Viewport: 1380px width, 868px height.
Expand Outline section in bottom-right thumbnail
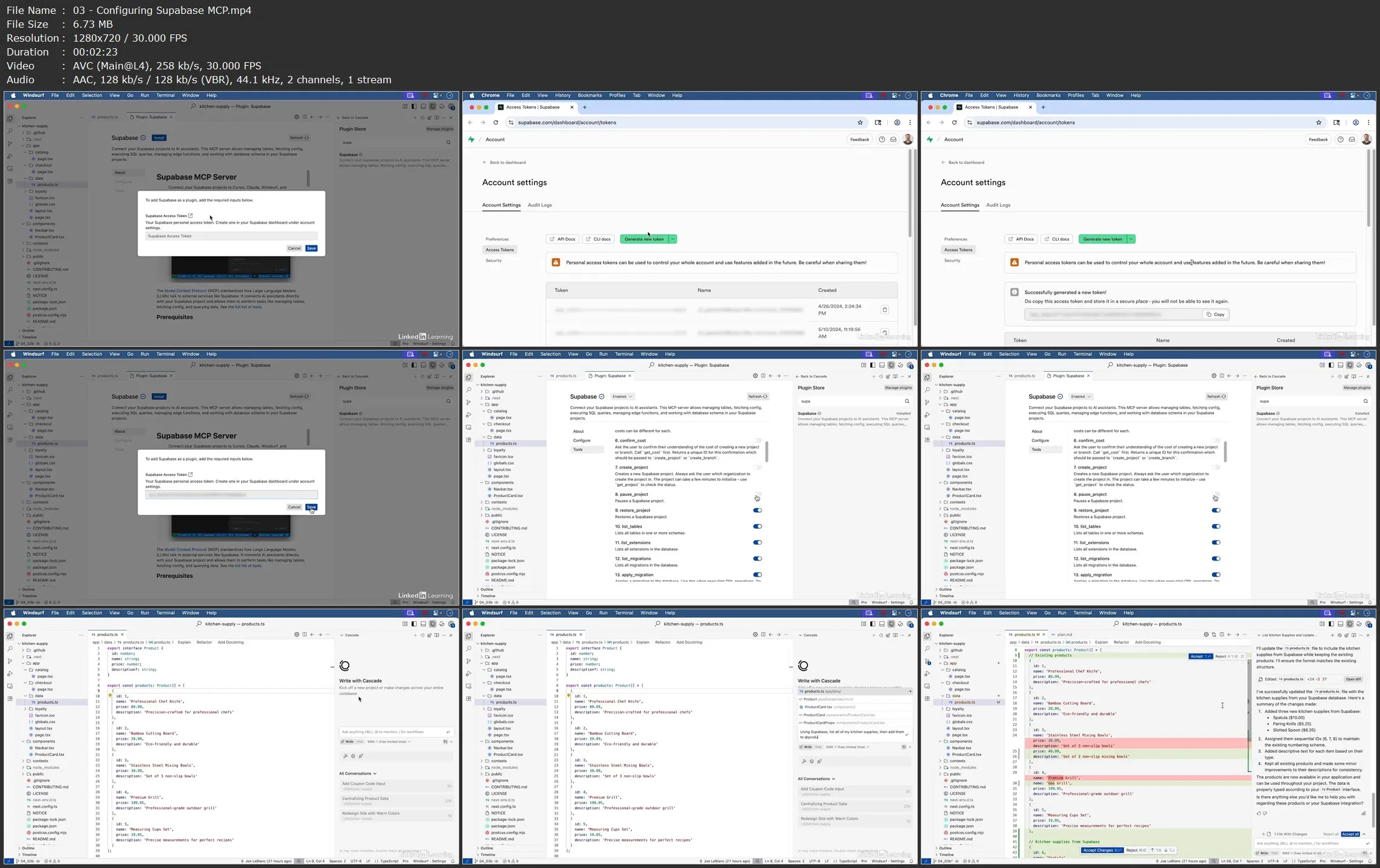943,848
